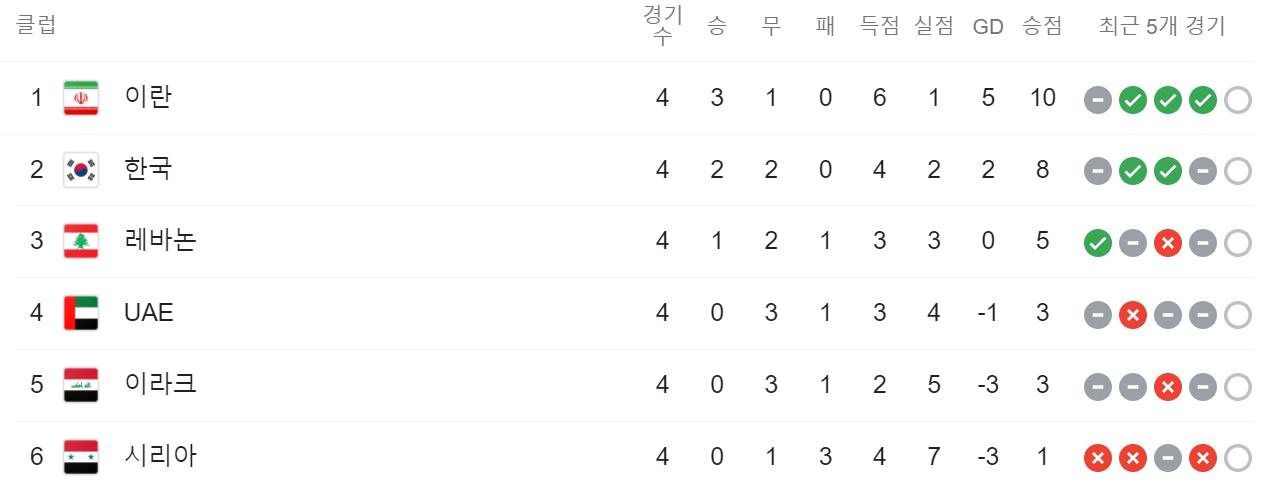This screenshot has width=1263, height=496.
Task: Click Iran's empty upcoming match circle
Action: pos(1238,100)
